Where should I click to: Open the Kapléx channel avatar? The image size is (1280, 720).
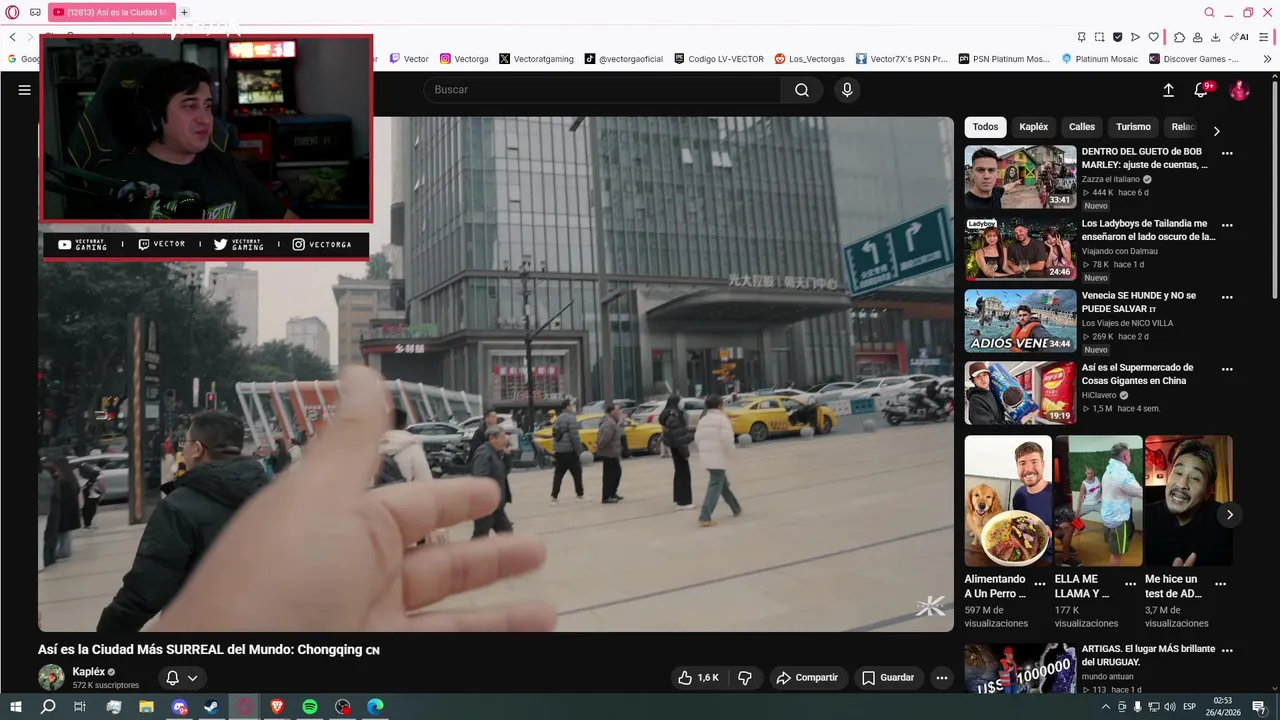point(51,677)
